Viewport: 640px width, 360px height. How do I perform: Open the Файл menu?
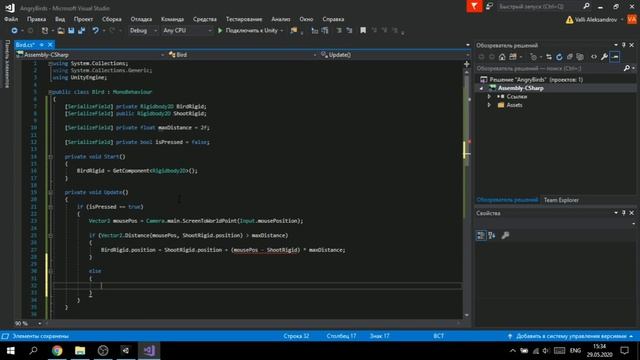(11, 19)
